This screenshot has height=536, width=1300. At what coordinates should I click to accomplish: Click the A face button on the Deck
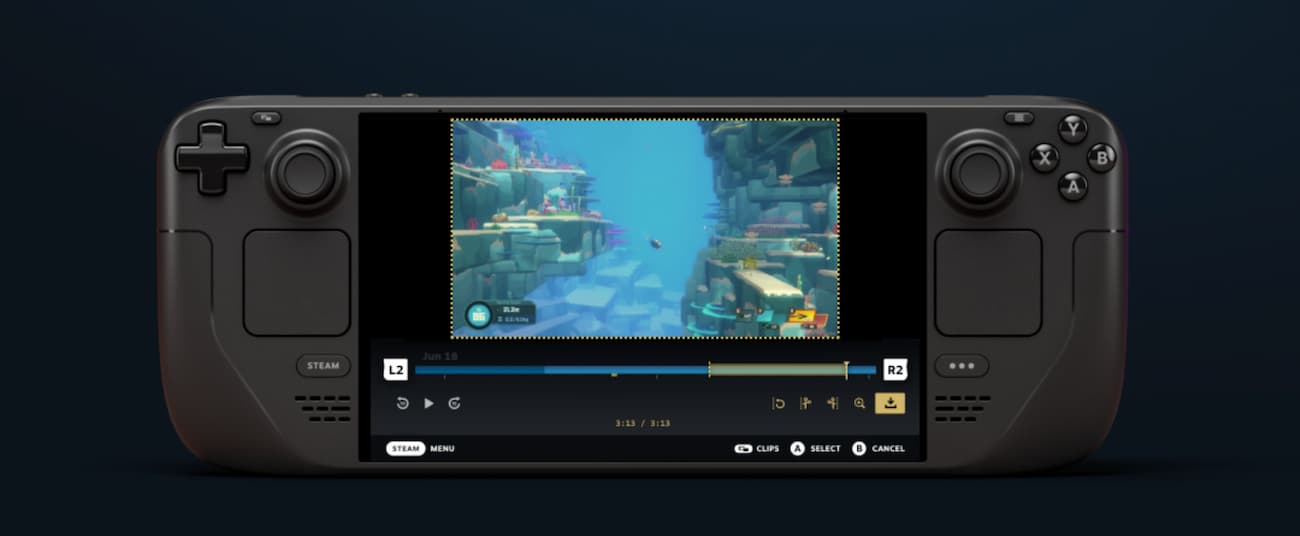[1073, 186]
